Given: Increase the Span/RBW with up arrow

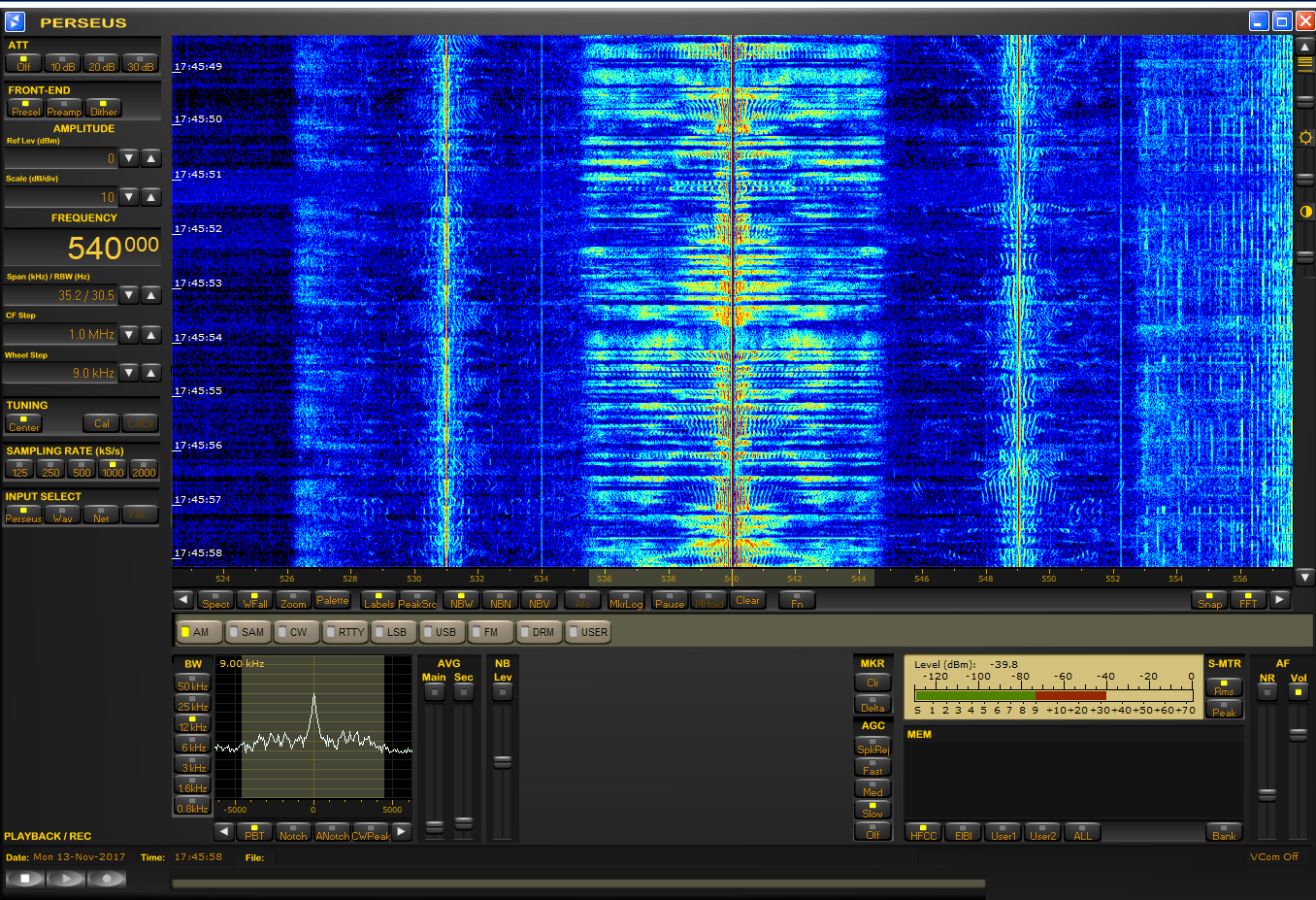Looking at the screenshot, I should tap(151, 295).
